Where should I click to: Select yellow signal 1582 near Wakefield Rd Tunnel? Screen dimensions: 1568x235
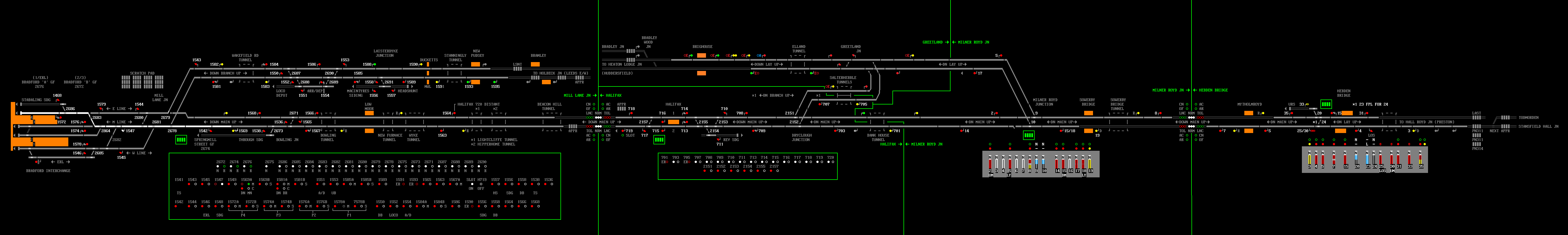click(222, 64)
